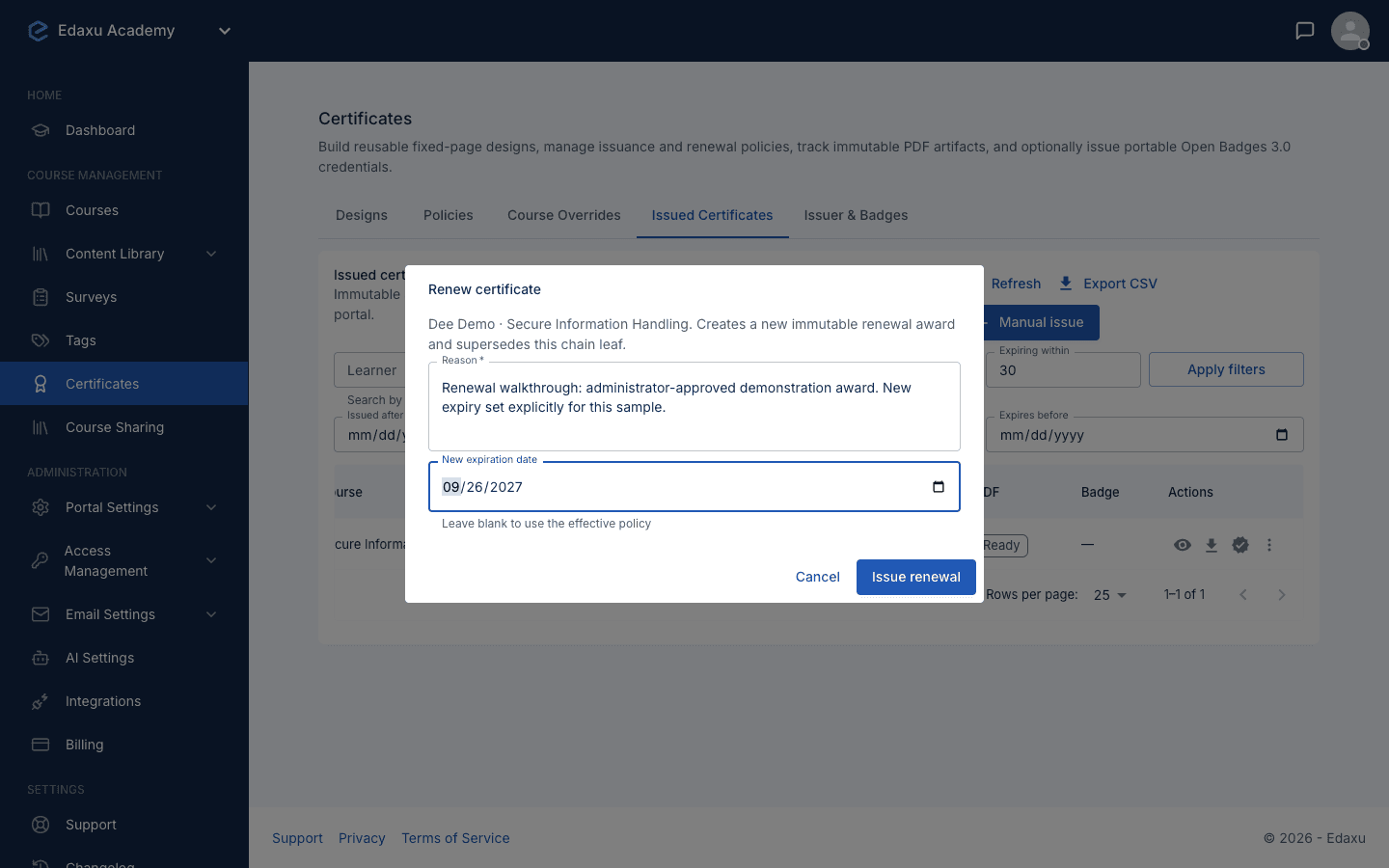
Task: Click the Surveys clipboard icon
Action: point(41,297)
